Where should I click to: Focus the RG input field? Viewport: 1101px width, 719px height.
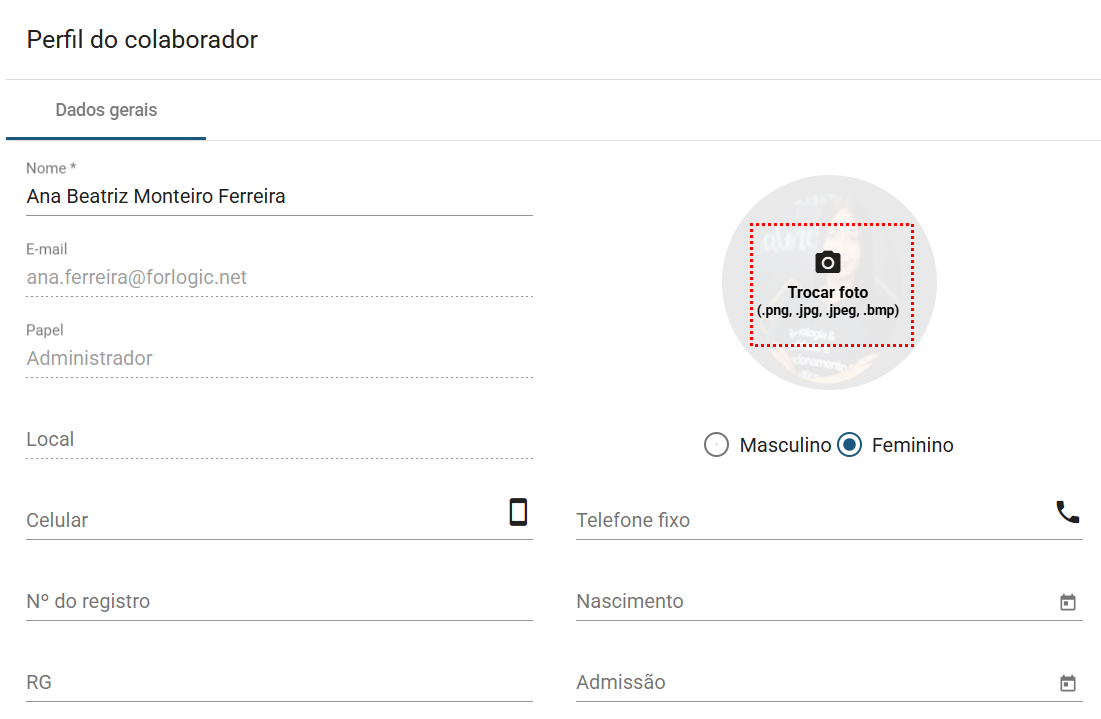pos(278,683)
